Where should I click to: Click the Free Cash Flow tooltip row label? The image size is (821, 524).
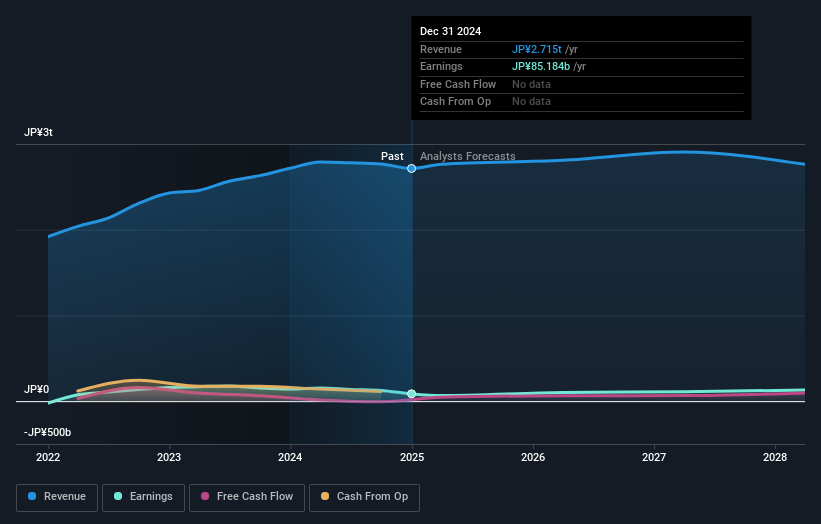[x=458, y=84]
